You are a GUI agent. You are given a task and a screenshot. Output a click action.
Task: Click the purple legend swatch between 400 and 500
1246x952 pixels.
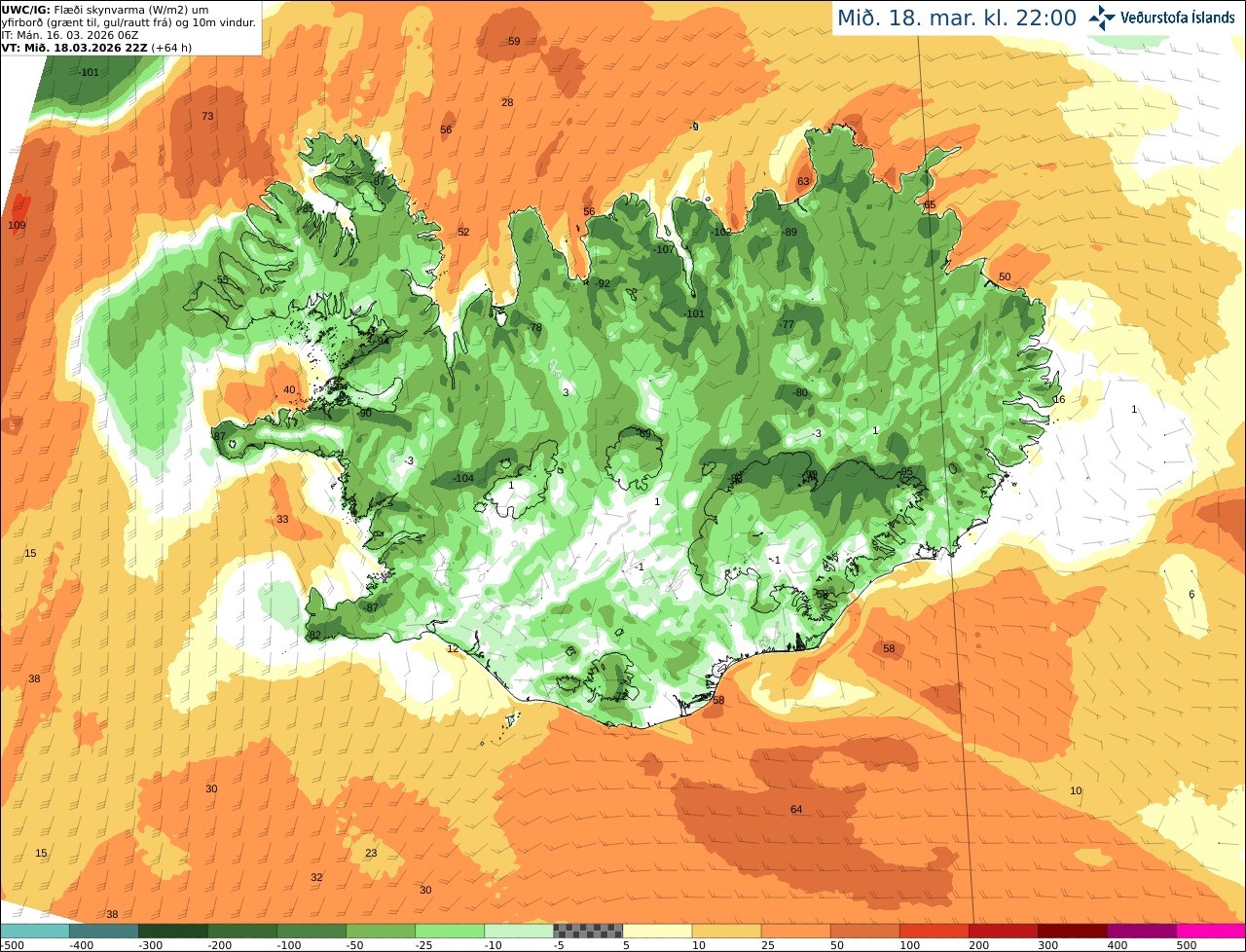coord(1141,931)
